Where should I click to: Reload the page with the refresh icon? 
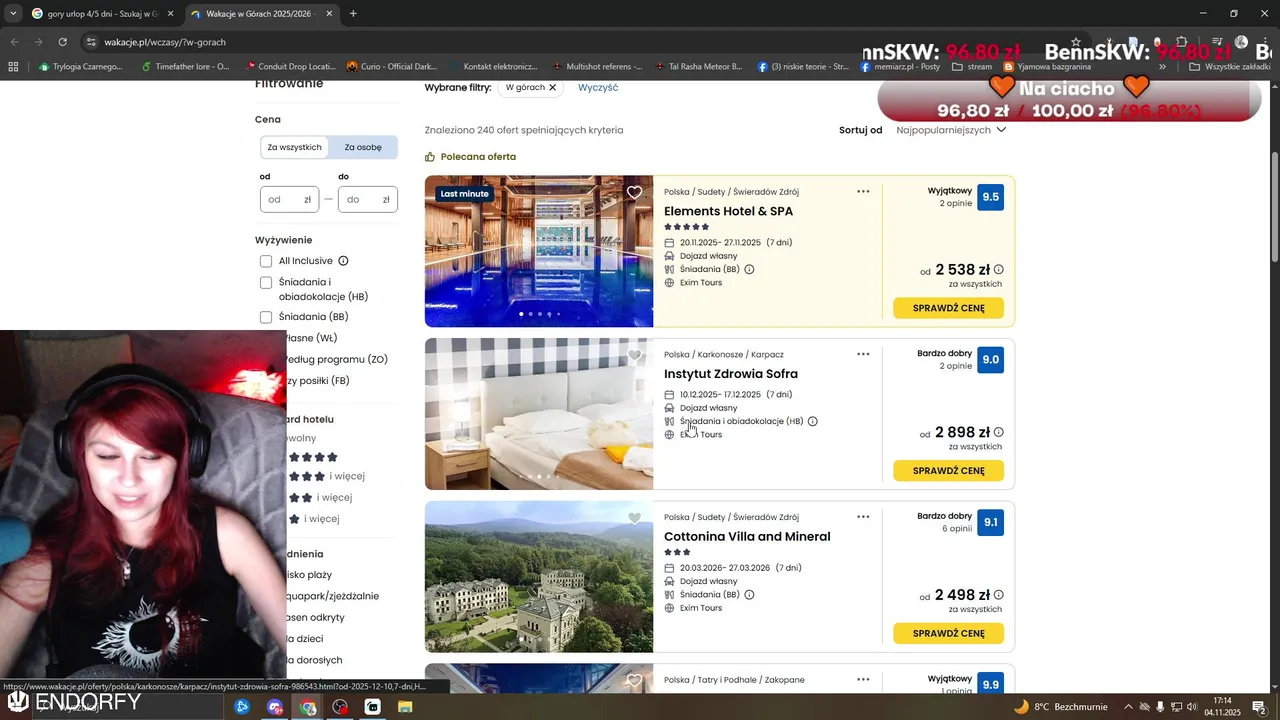(63, 42)
